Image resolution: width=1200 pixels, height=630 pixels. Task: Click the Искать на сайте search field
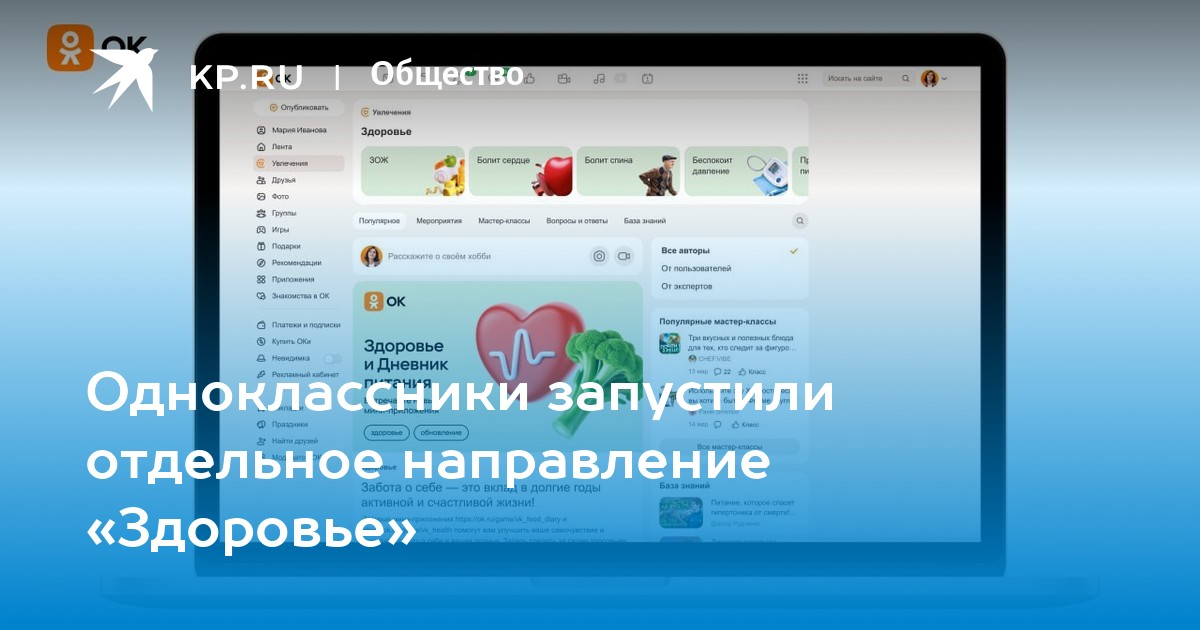click(860, 78)
